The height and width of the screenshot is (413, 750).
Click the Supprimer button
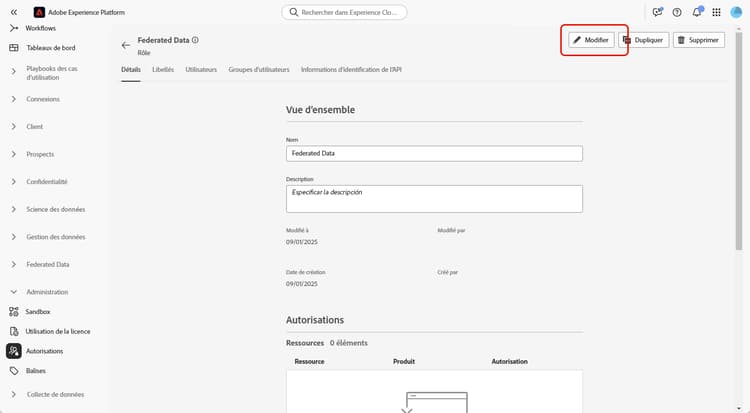pos(699,40)
